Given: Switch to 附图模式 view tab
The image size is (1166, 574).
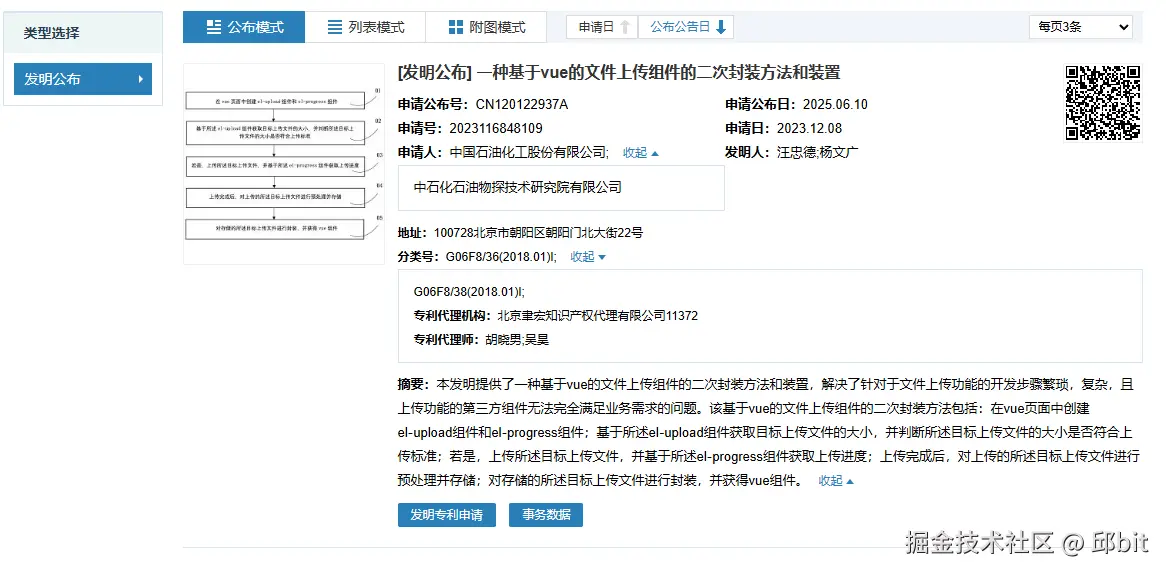Looking at the screenshot, I should coord(486,27).
